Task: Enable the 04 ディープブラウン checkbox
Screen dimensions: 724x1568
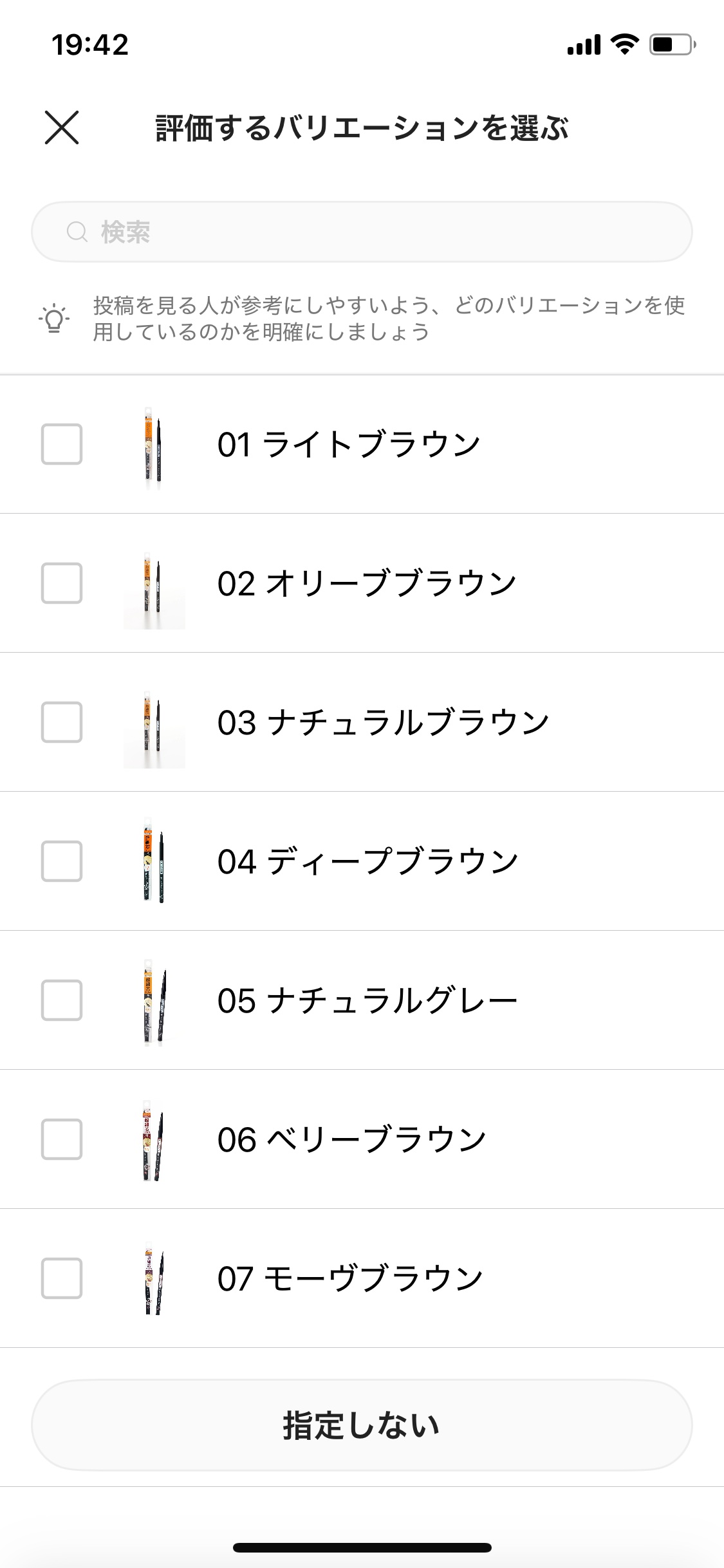Action: 62,861
